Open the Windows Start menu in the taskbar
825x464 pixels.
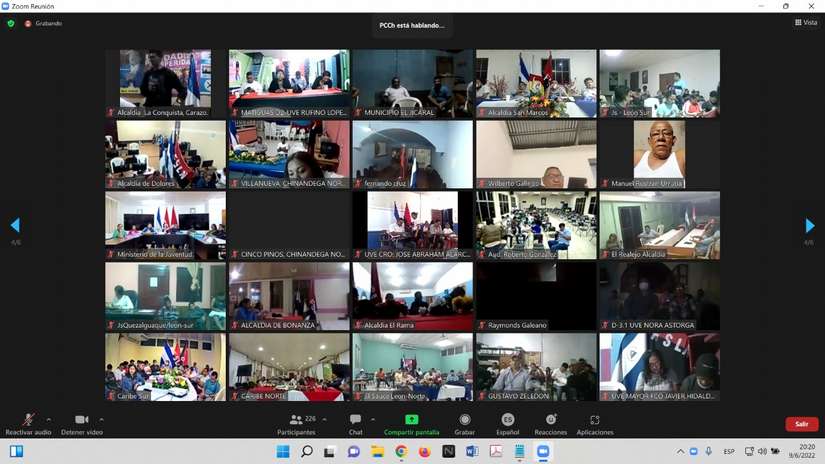283,451
